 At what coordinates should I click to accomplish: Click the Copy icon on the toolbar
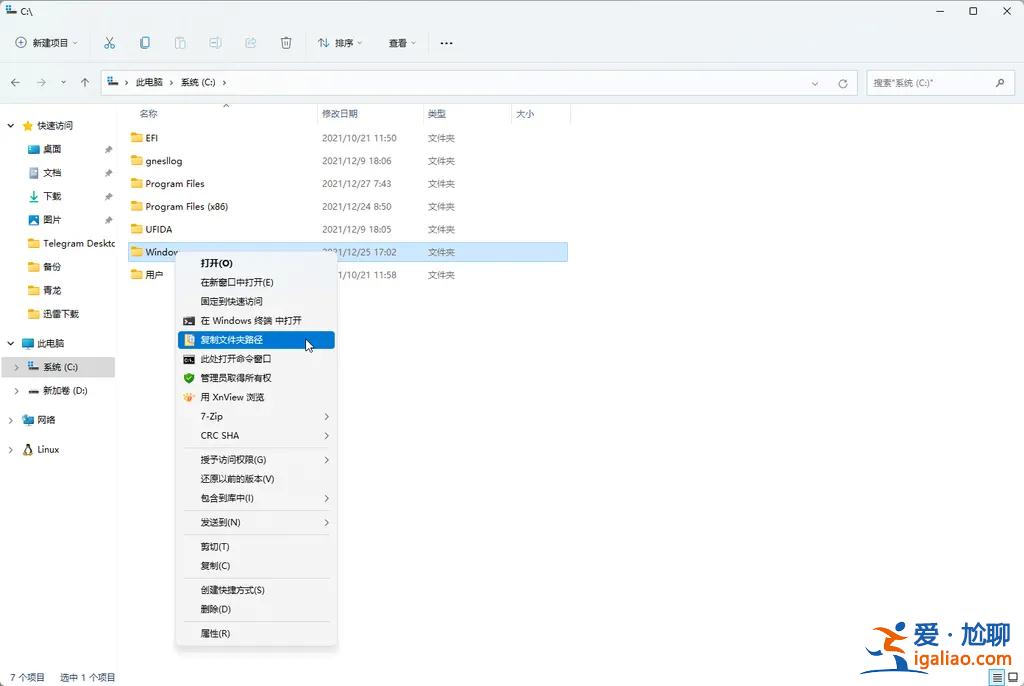[x=145, y=43]
